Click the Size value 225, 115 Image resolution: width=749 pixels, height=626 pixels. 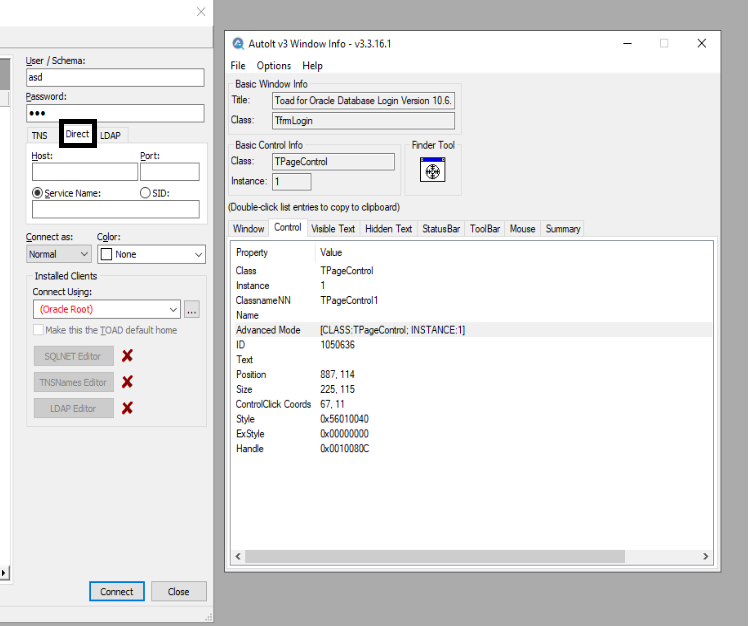coord(337,389)
